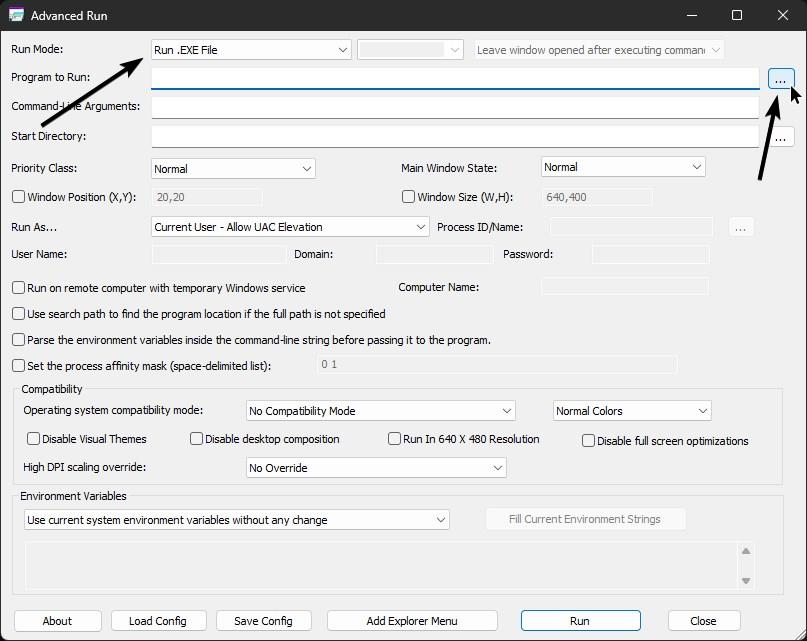This screenshot has width=807, height=641.
Task: Toggle Disable Visual Themes checkbox
Action: (33, 439)
